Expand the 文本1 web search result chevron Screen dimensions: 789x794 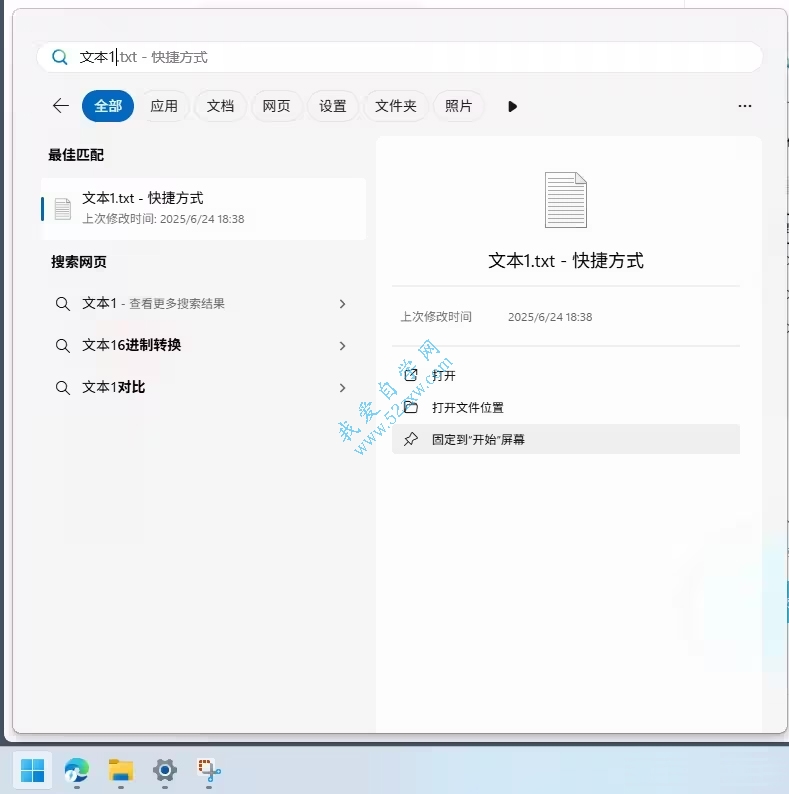[x=342, y=304]
